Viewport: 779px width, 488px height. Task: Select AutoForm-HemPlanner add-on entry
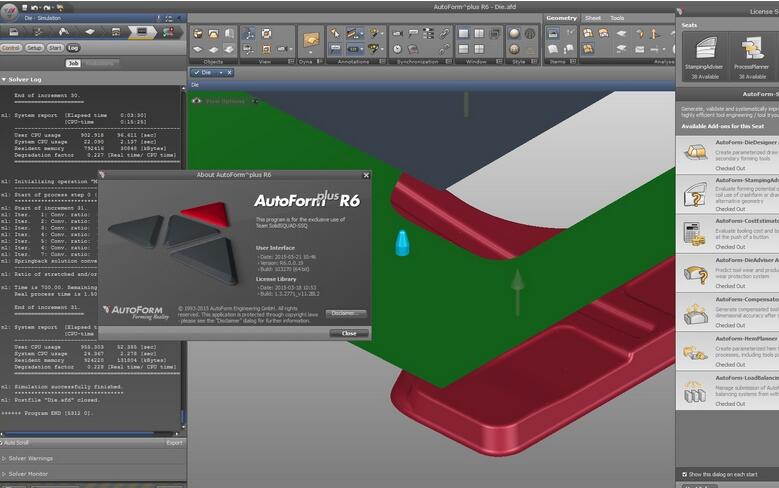pyautogui.click(x=727, y=351)
